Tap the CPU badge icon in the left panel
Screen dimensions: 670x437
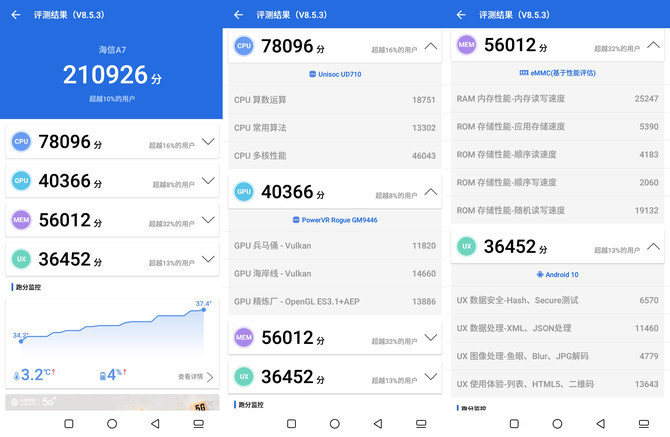(21, 141)
